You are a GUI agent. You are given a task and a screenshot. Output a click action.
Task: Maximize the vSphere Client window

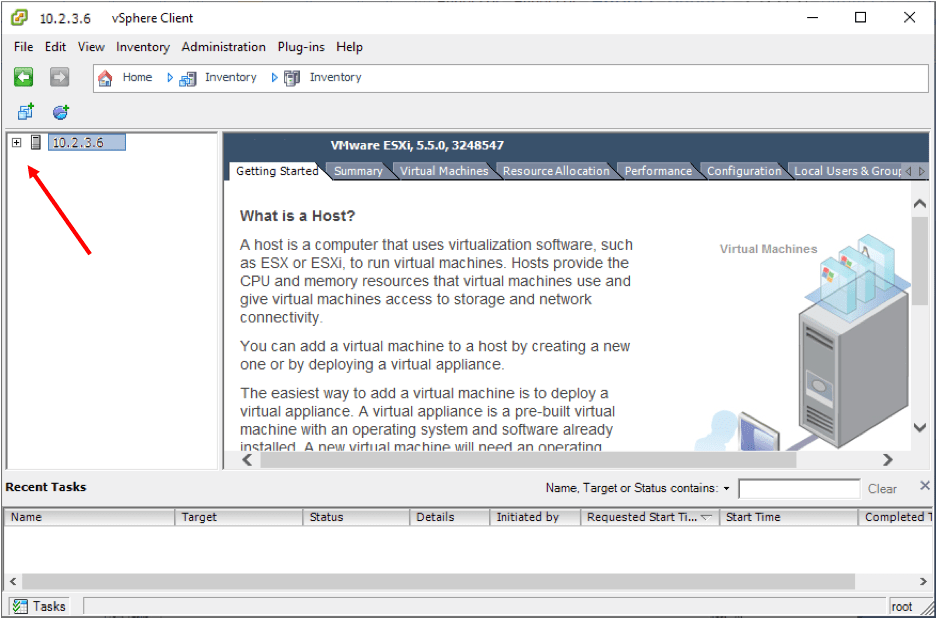pos(860,17)
